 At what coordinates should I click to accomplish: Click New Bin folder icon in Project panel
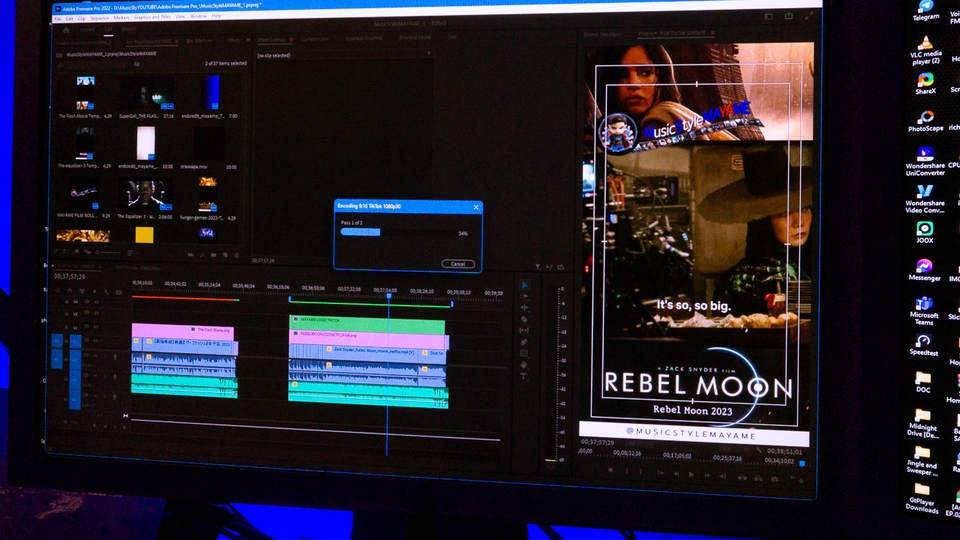214,255
